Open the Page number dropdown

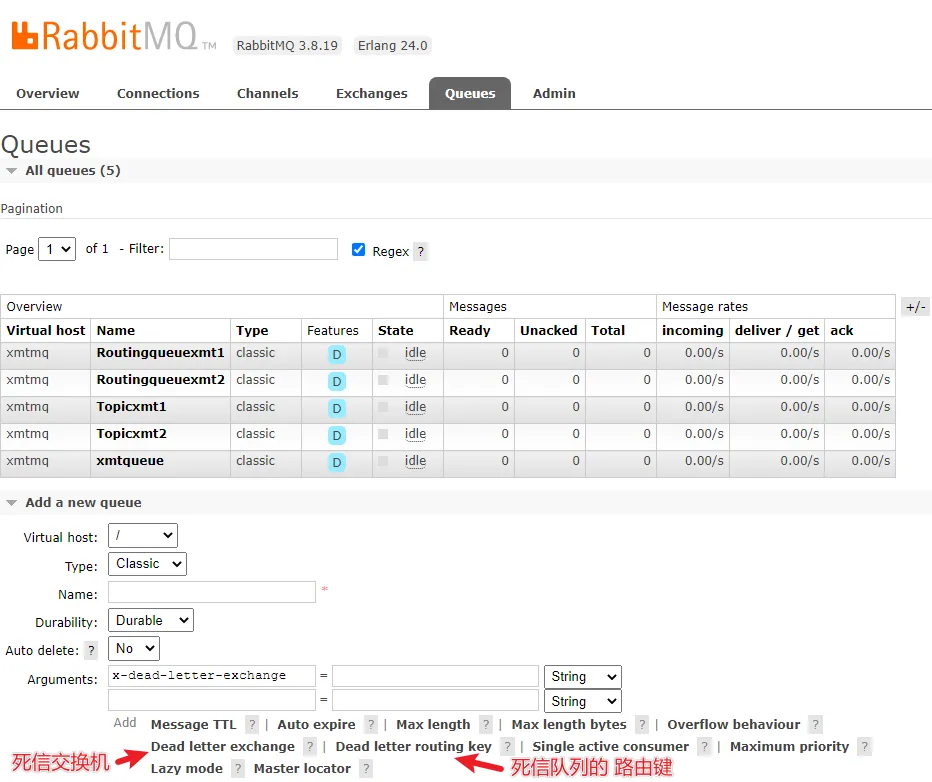(x=57, y=249)
